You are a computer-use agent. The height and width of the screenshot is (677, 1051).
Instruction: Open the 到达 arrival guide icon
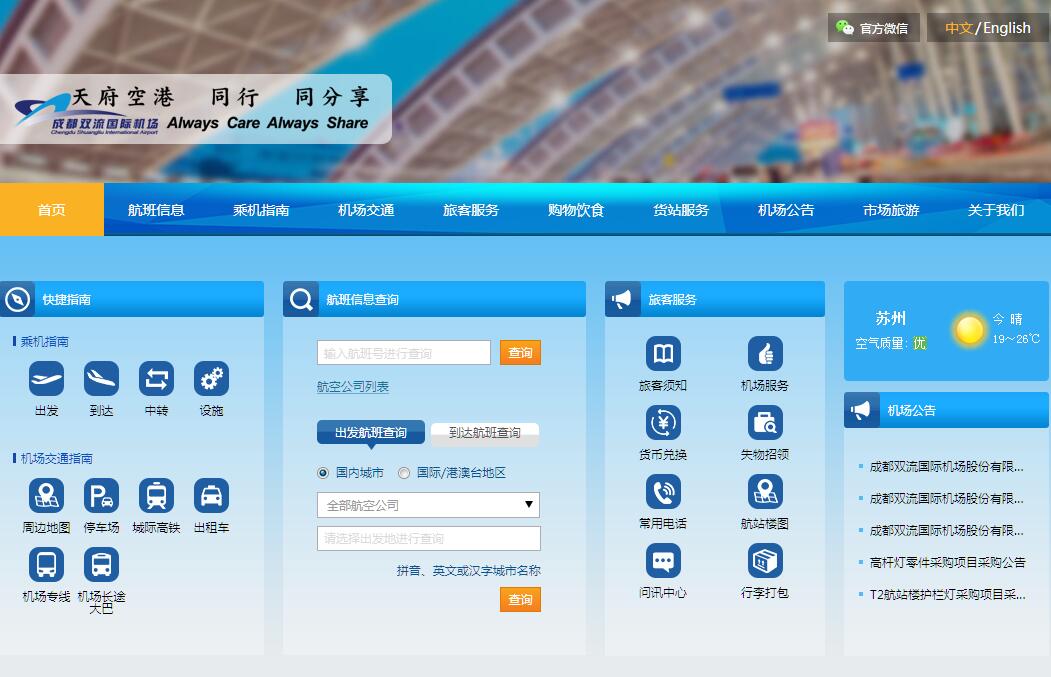coord(101,379)
